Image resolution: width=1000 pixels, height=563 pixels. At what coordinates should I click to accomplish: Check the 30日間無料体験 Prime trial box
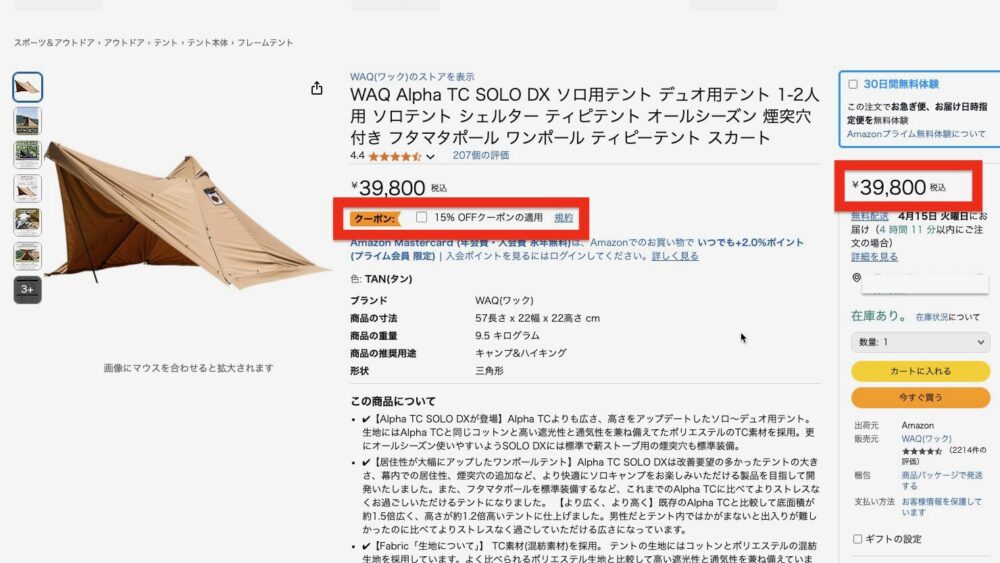pos(853,84)
